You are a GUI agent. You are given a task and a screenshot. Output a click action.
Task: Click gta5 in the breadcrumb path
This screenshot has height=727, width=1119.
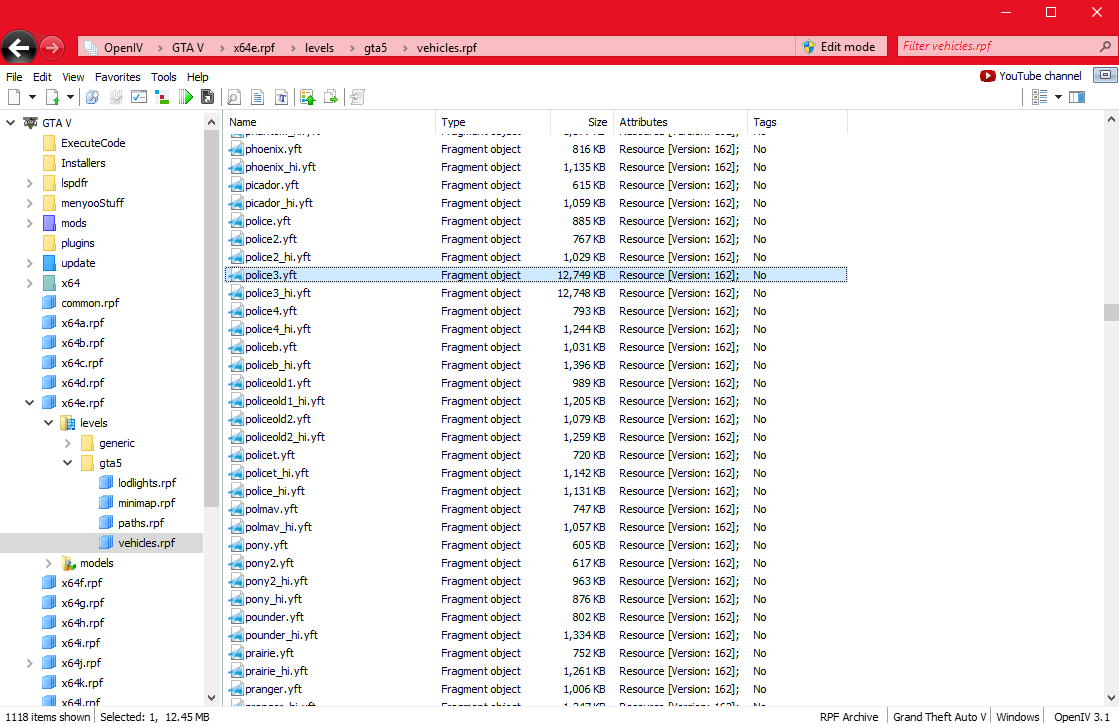[x=375, y=48]
